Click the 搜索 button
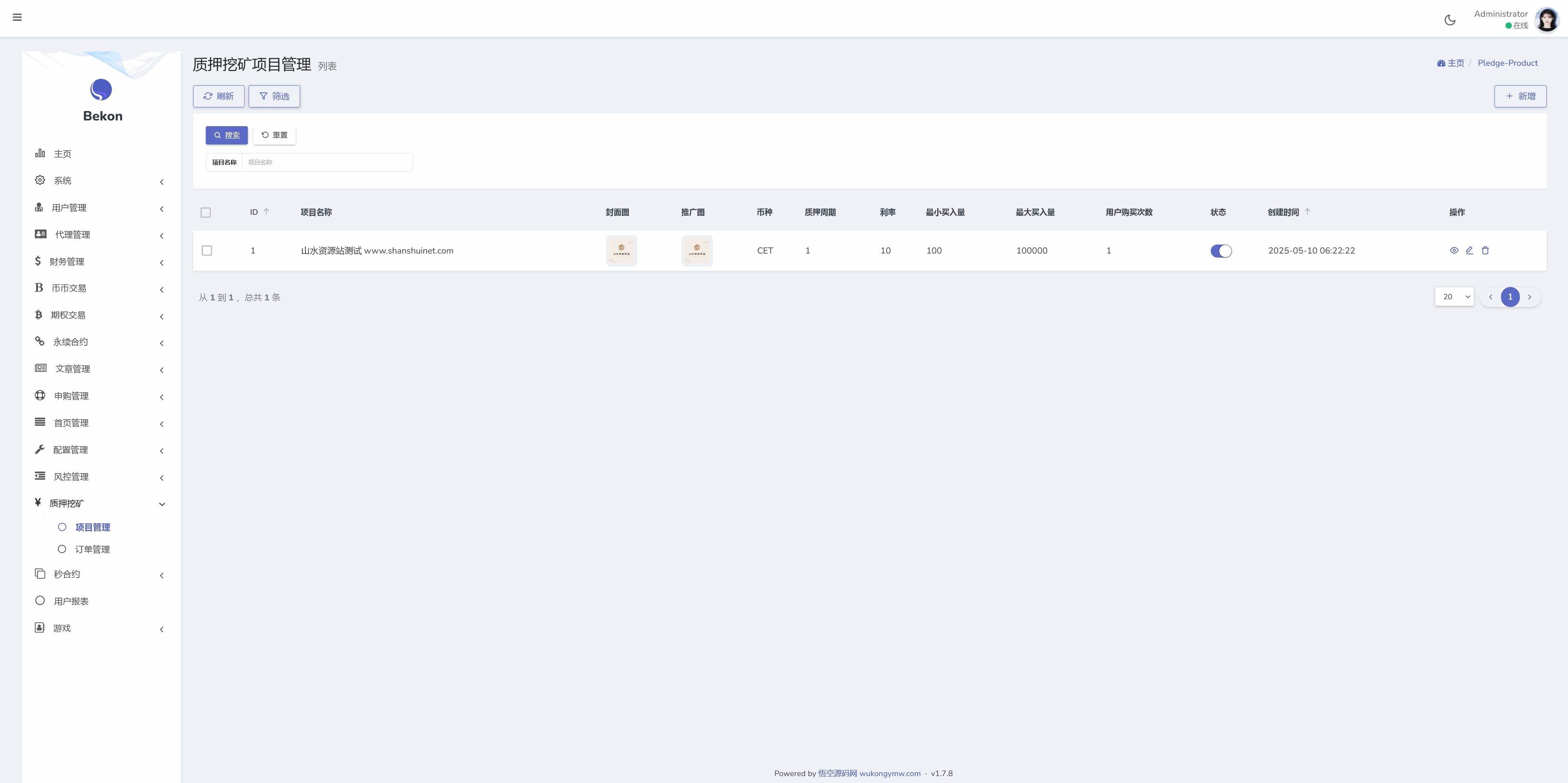The height and width of the screenshot is (783, 1568). tap(227, 135)
